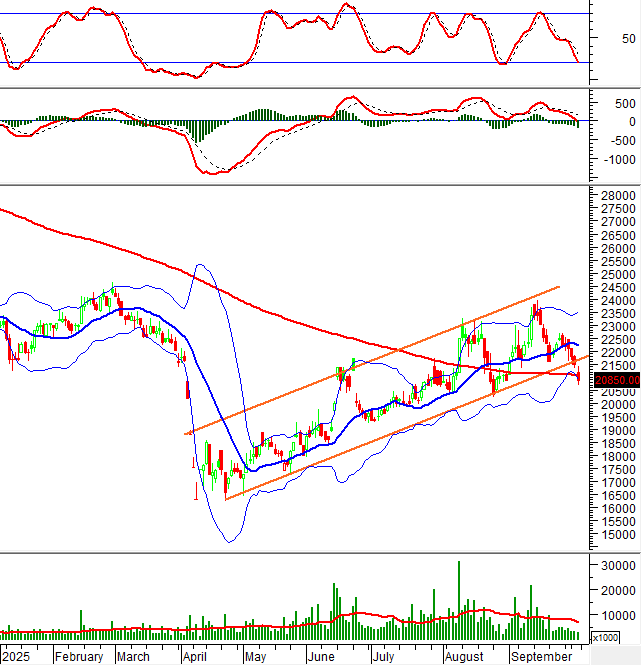Select the tallest volume bar in August

click(x=459, y=600)
